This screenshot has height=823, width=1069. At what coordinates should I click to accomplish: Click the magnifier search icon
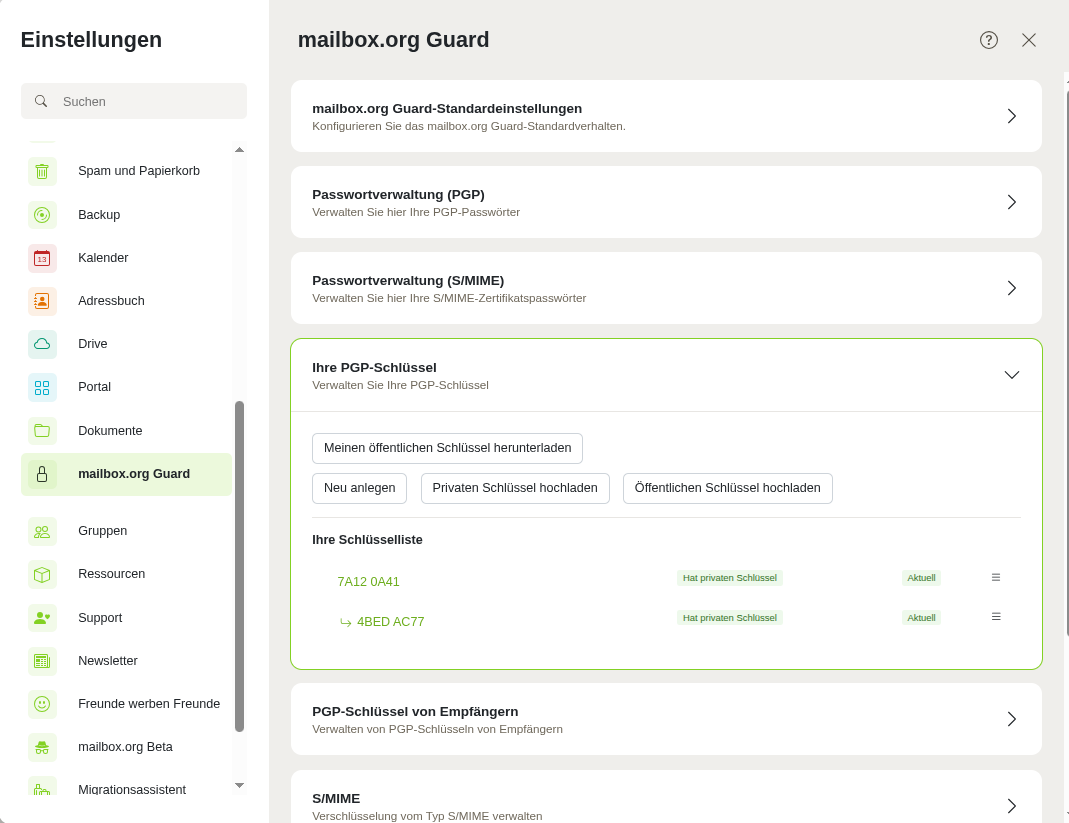click(41, 101)
